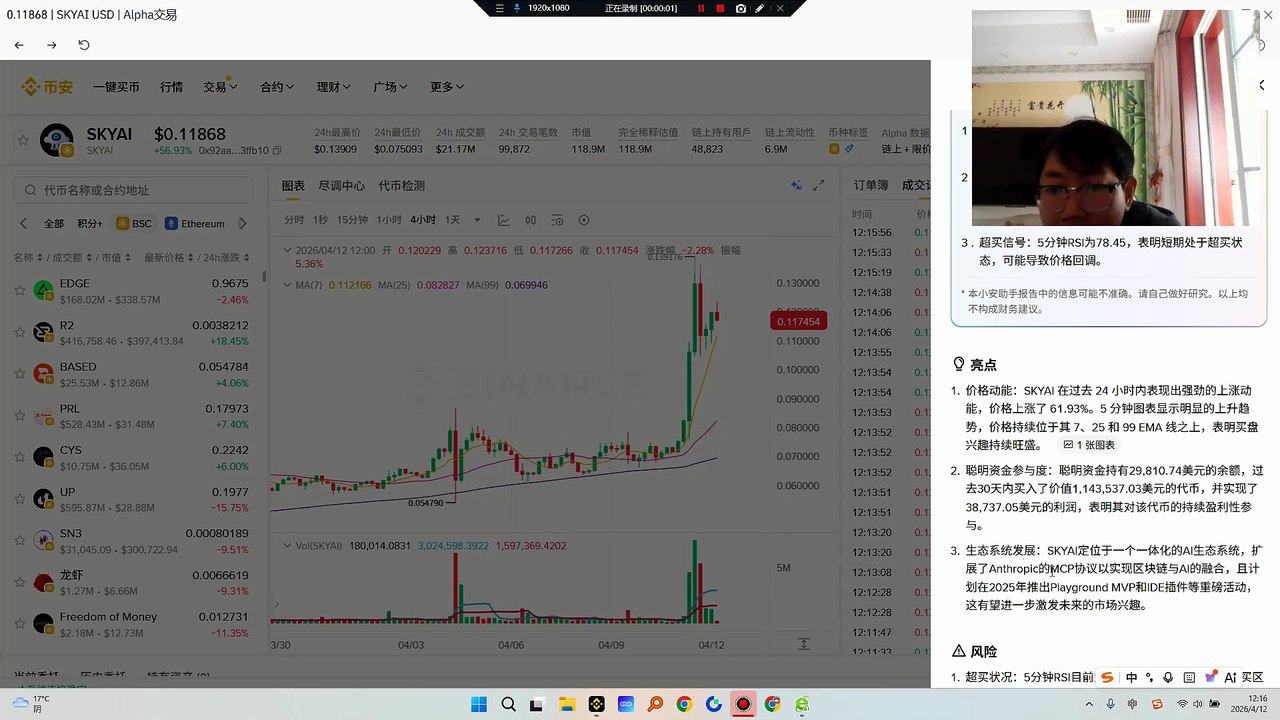Star the R2 token row
Image resolution: width=1280 pixels, height=720 pixels.
click(x=19, y=332)
